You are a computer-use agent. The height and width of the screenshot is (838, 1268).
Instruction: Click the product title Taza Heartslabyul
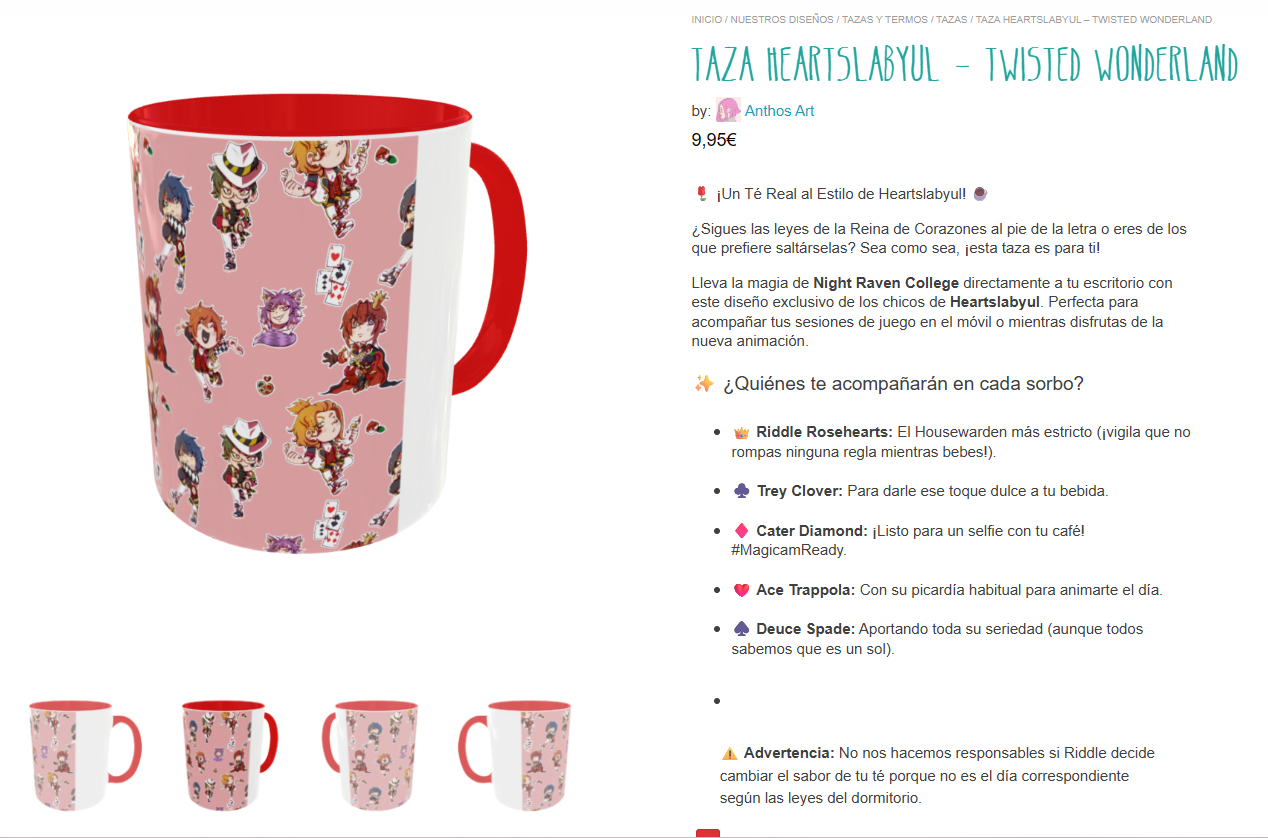coord(964,65)
